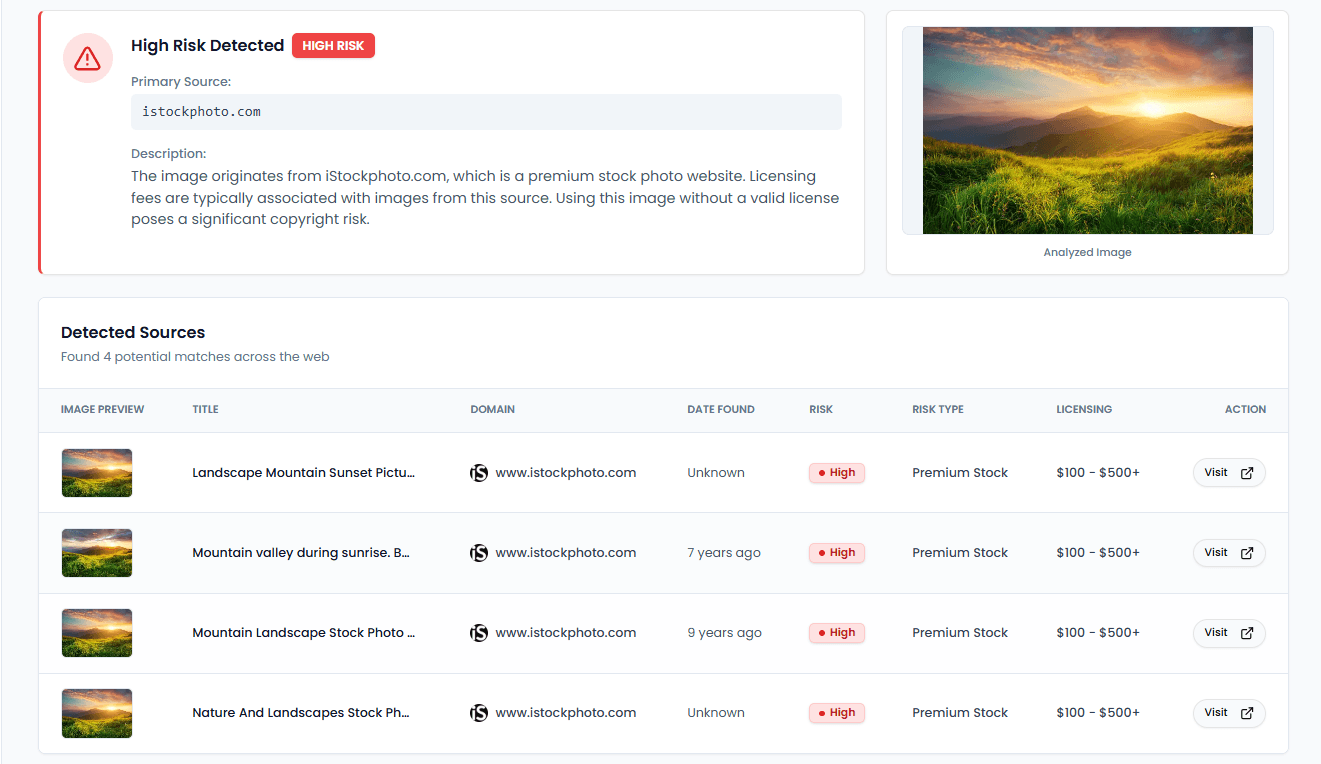Click the external-link icon on the first Visit button

(x=1246, y=472)
